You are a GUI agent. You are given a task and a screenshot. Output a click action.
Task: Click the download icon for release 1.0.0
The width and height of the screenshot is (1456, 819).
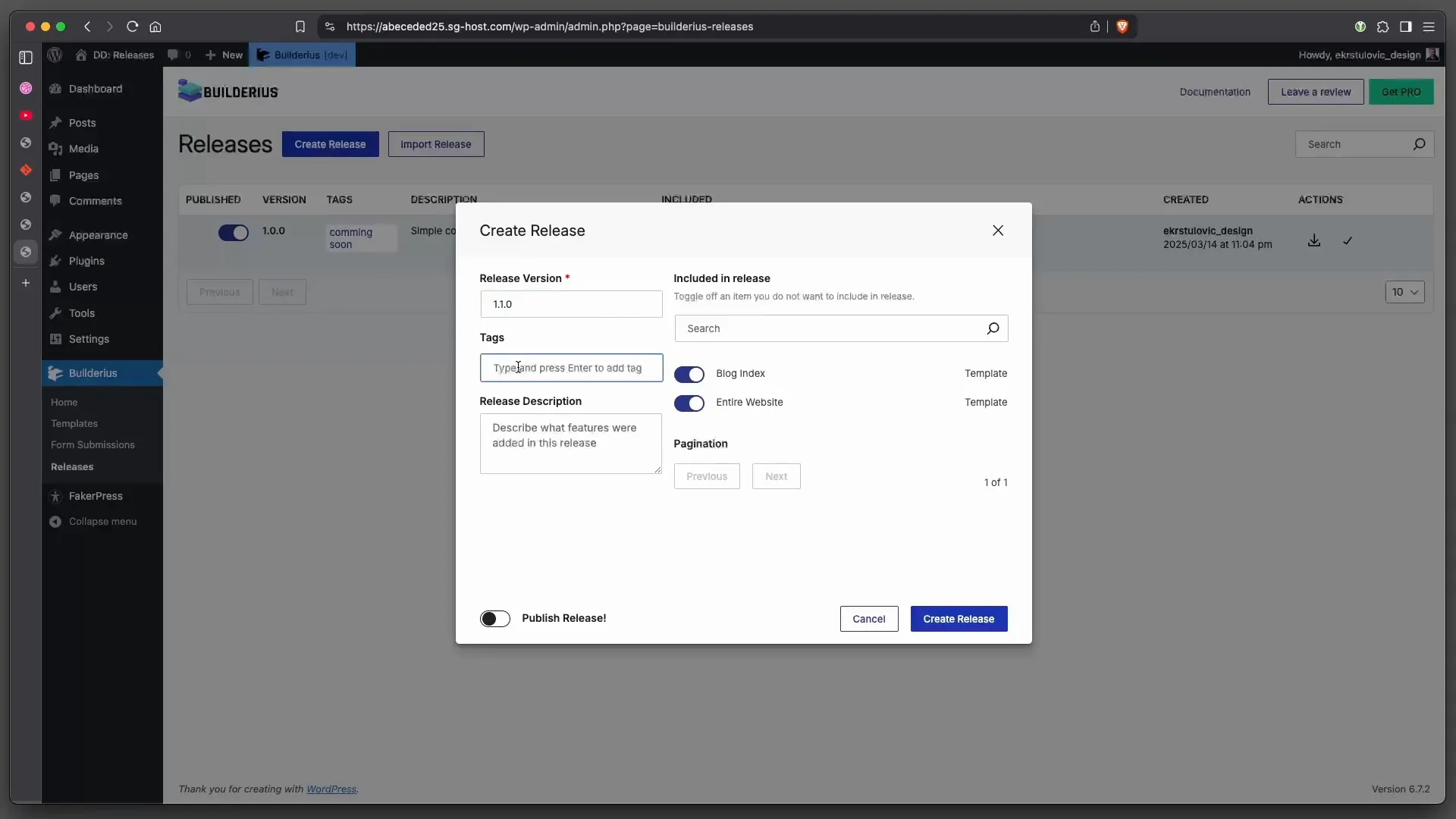click(1314, 240)
